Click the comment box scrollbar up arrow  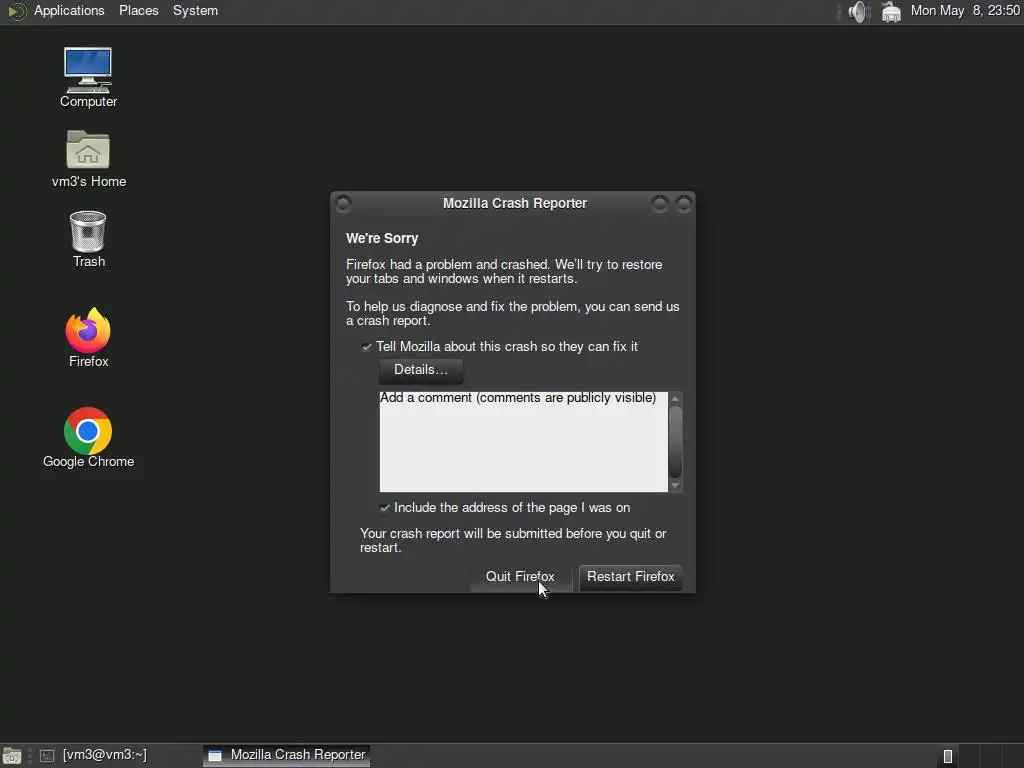pos(676,398)
